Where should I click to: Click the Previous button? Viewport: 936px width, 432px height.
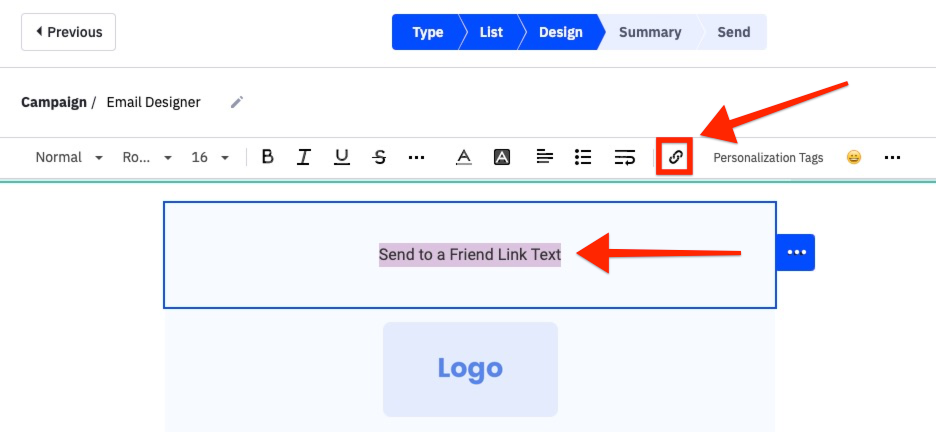pyautogui.click(x=68, y=32)
